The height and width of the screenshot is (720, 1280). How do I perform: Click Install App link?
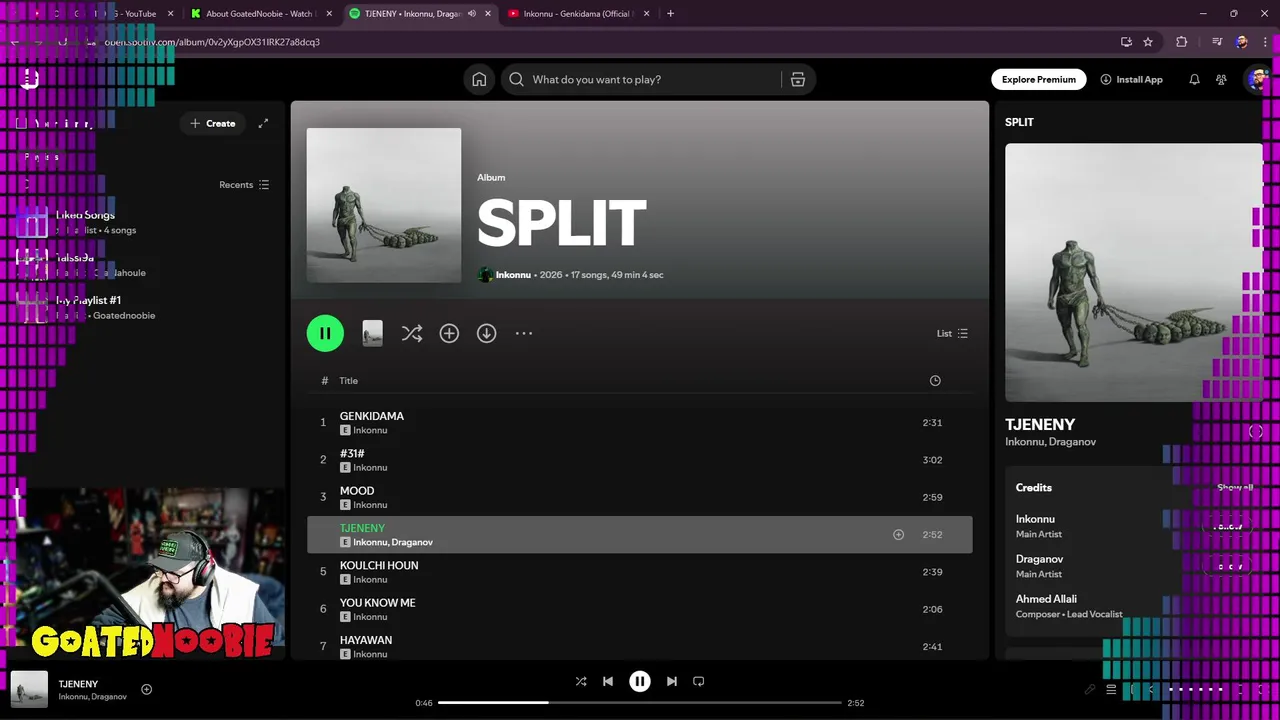[x=1131, y=79]
